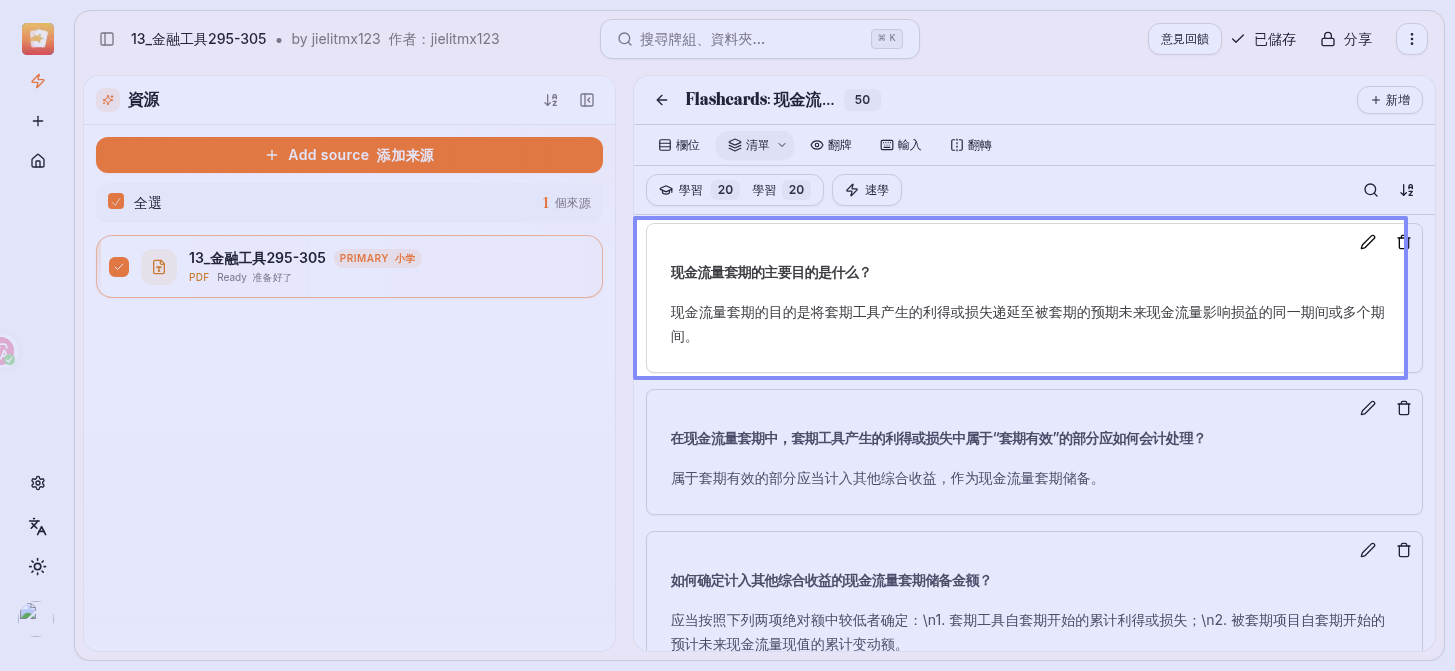The width and height of the screenshot is (1455, 671).
Task: Open settings gear in left sidebar
Action: pos(38,483)
